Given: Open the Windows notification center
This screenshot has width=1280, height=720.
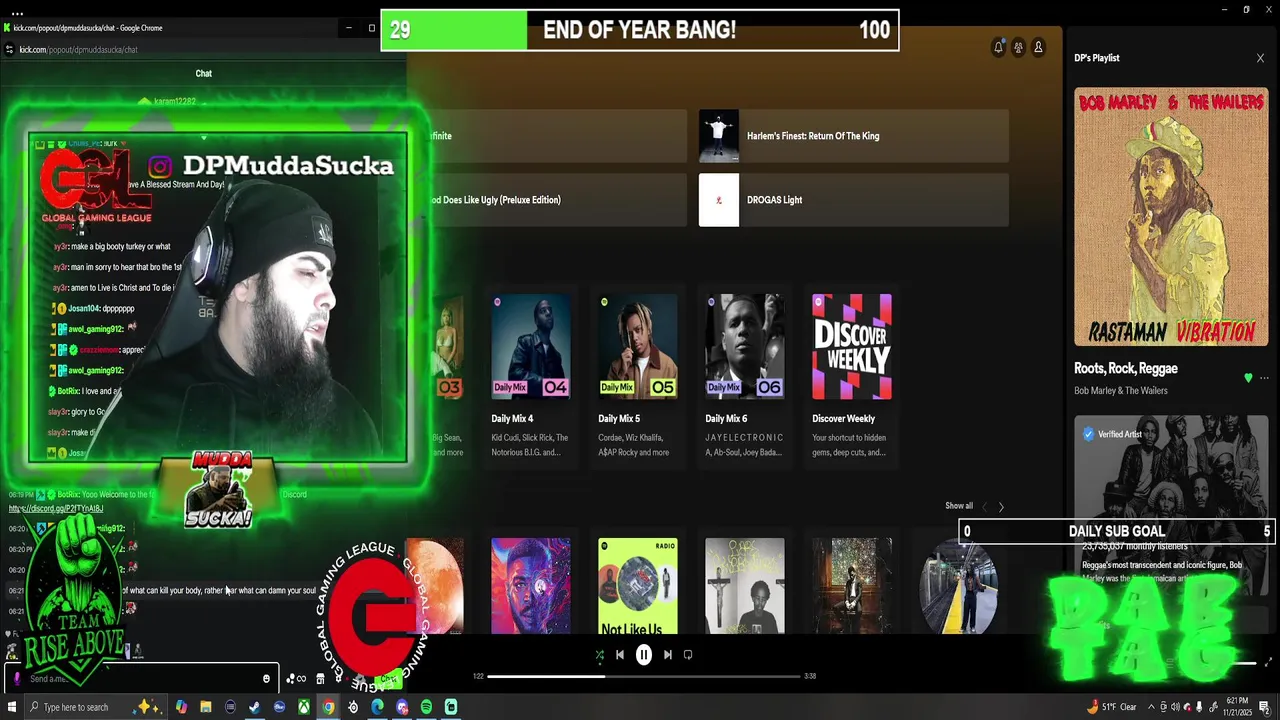Looking at the screenshot, I should click(1264, 707).
